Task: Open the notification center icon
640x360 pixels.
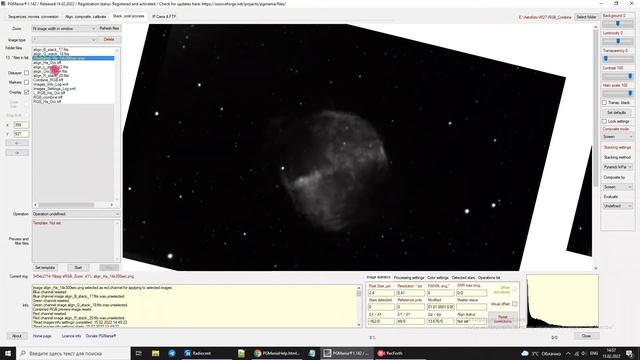Action: pyautogui.click(x=629, y=353)
